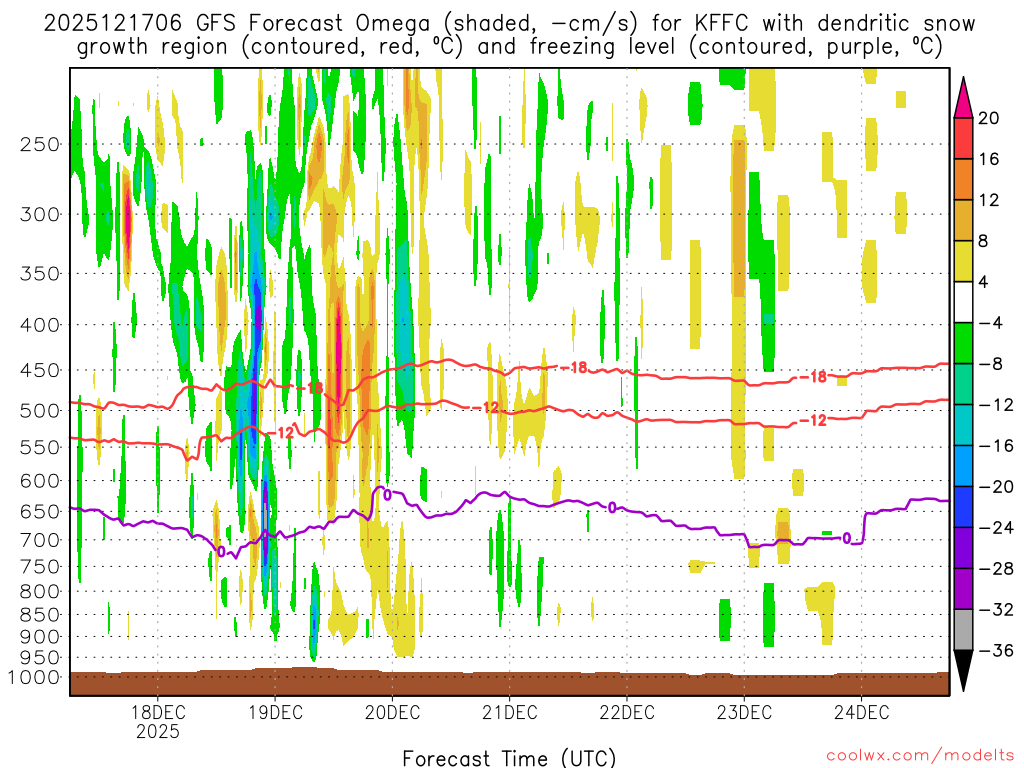Click the colorbar value label -28

pos(996,569)
